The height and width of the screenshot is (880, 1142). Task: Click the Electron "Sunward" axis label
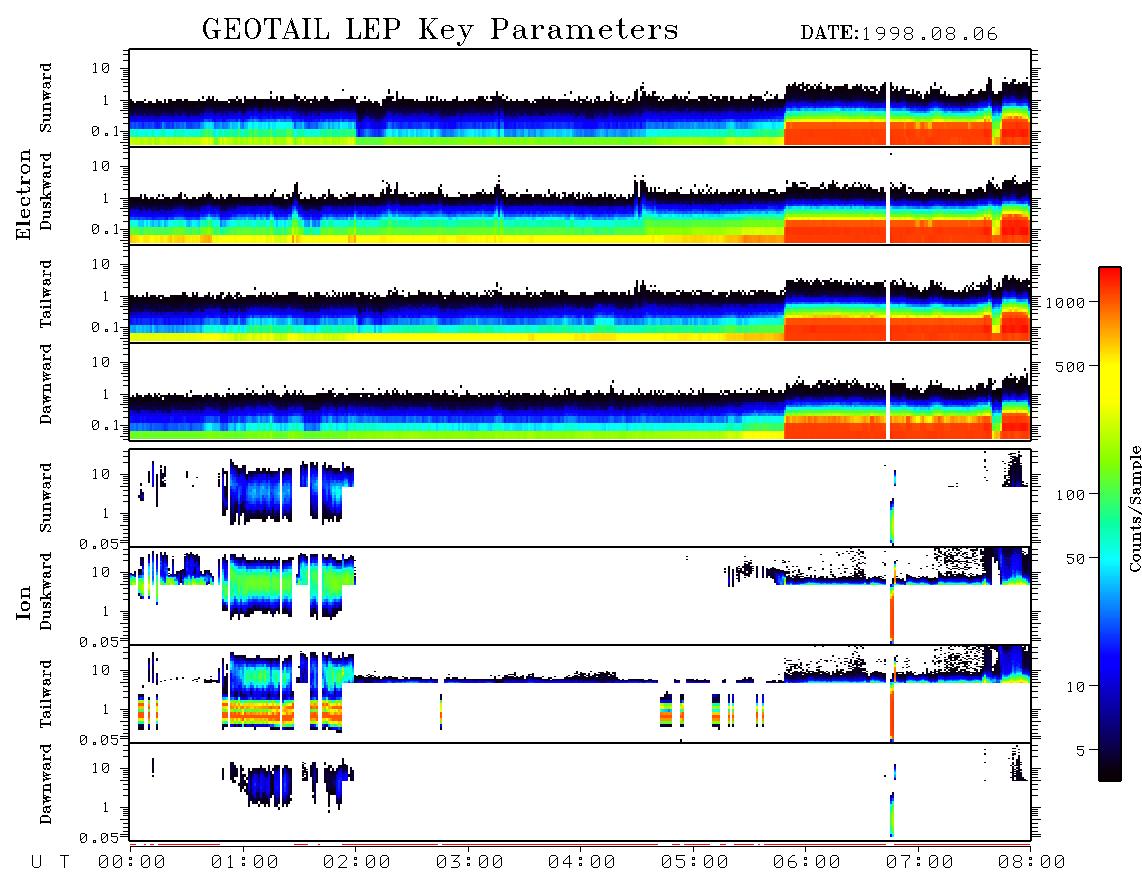click(46, 98)
